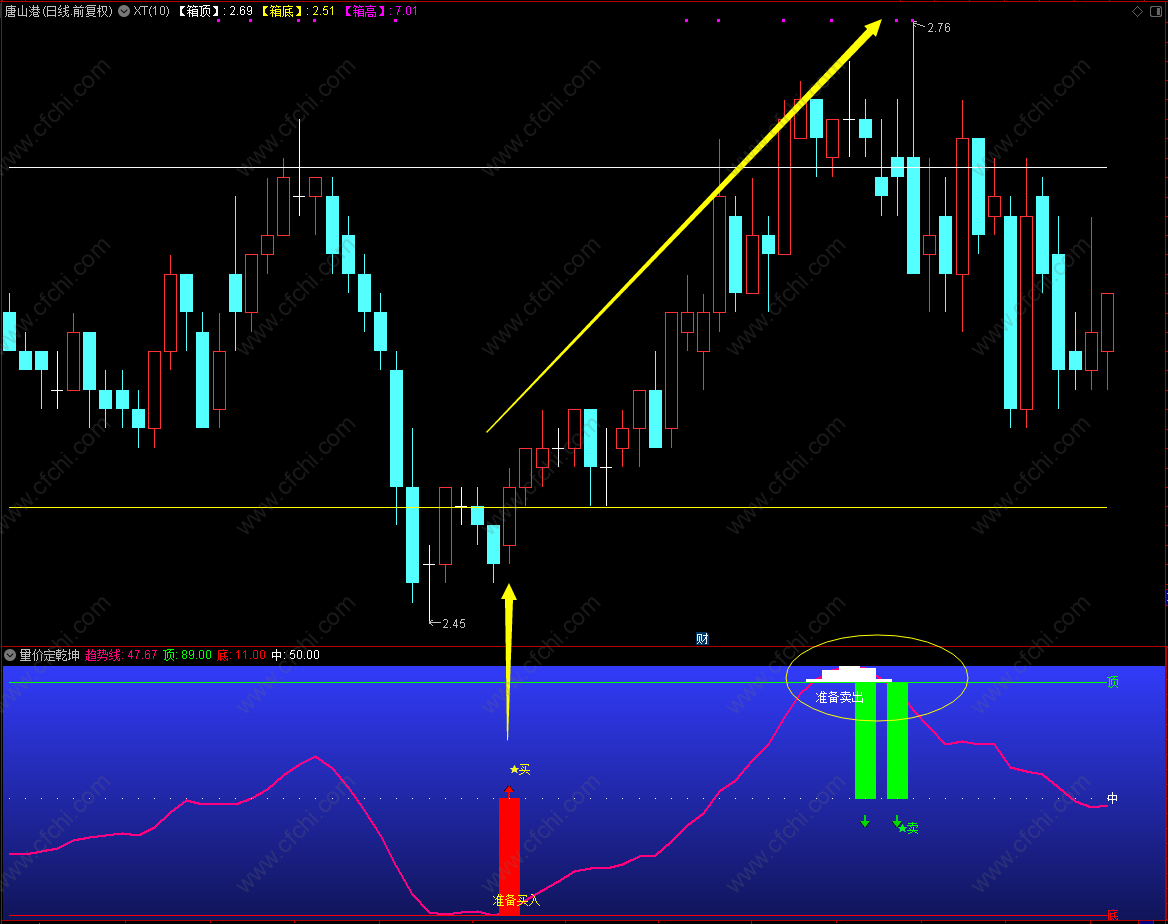Click the ★买 buy signal marker
Image resolution: width=1168 pixels, height=924 pixels.
pos(520,769)
